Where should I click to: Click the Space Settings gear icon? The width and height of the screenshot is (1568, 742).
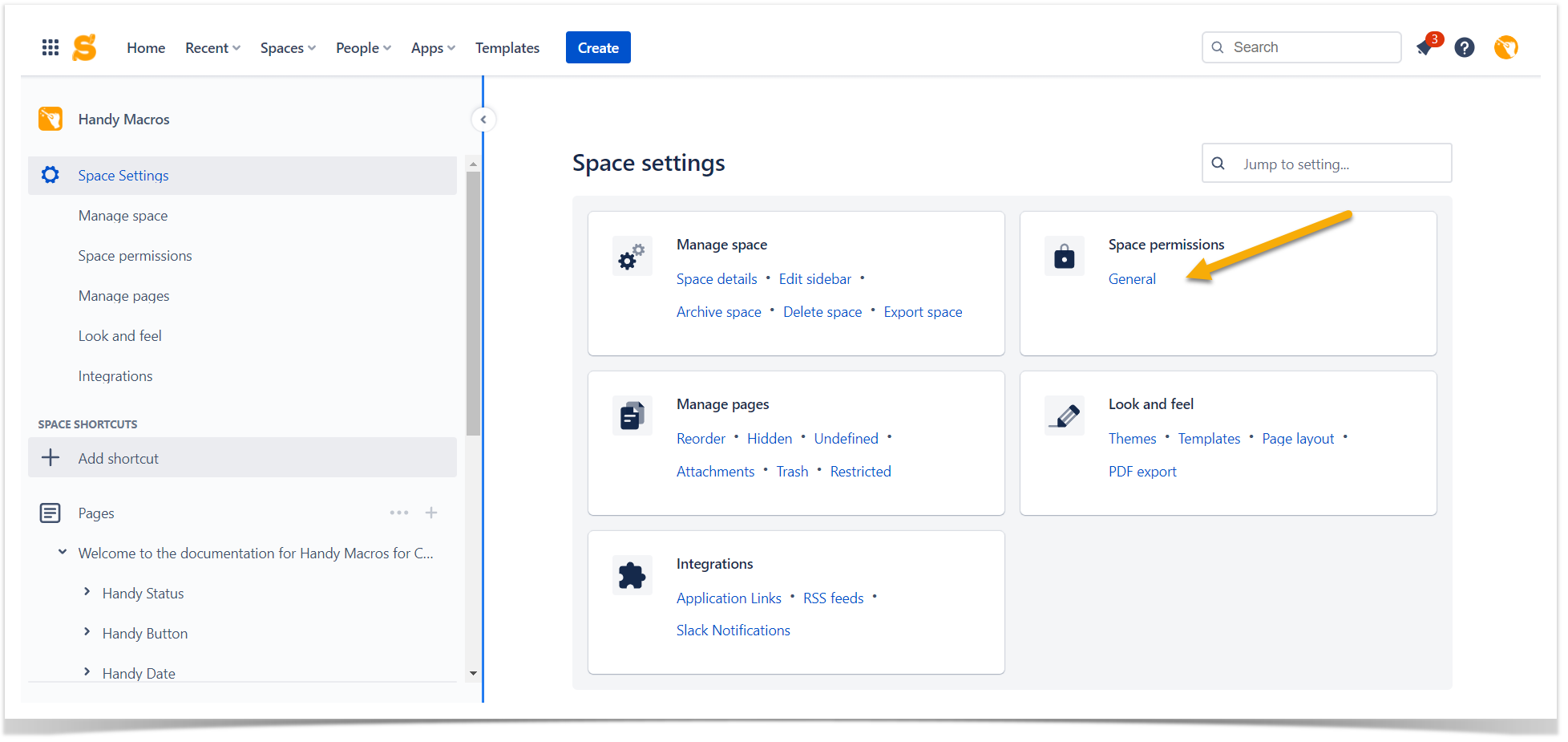click(51, 175)
